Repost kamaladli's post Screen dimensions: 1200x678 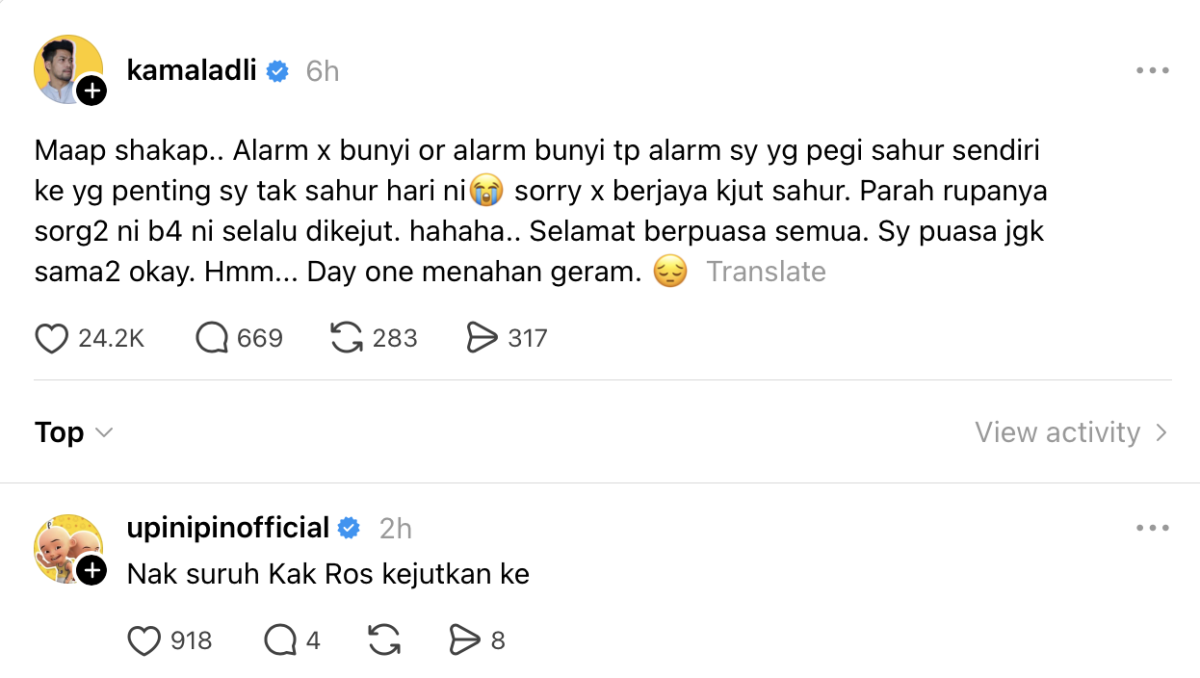coord(346,339)
